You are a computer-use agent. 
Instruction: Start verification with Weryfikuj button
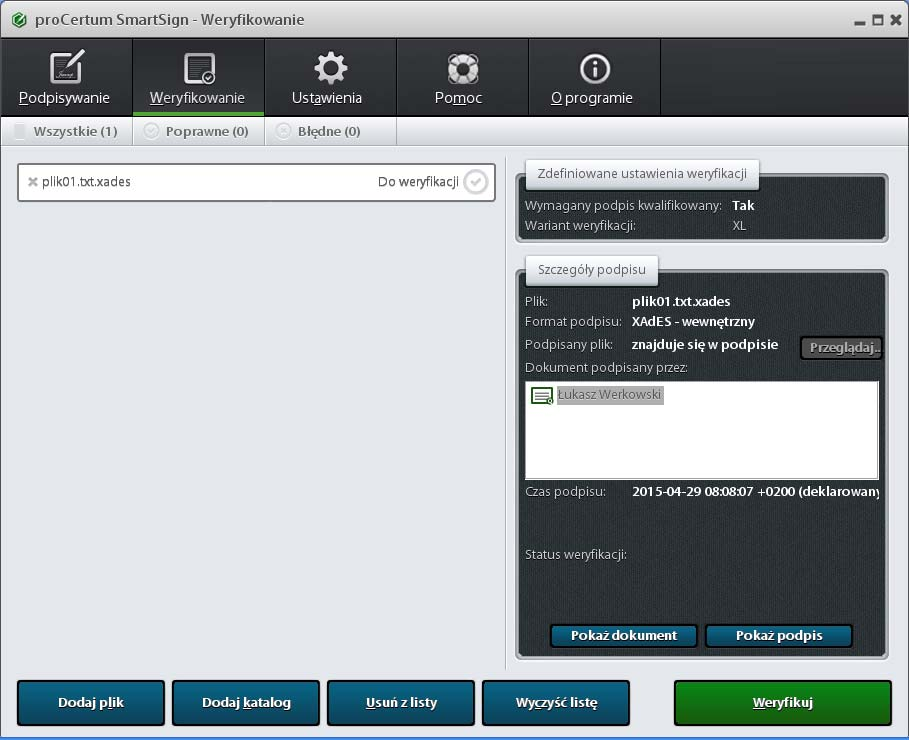pyautogui.click(x=783, y=703)
